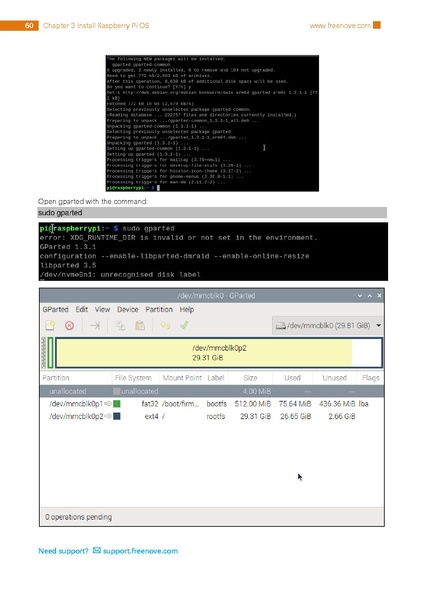Click the Size column header
424x600 pixels.
[250, 378]
